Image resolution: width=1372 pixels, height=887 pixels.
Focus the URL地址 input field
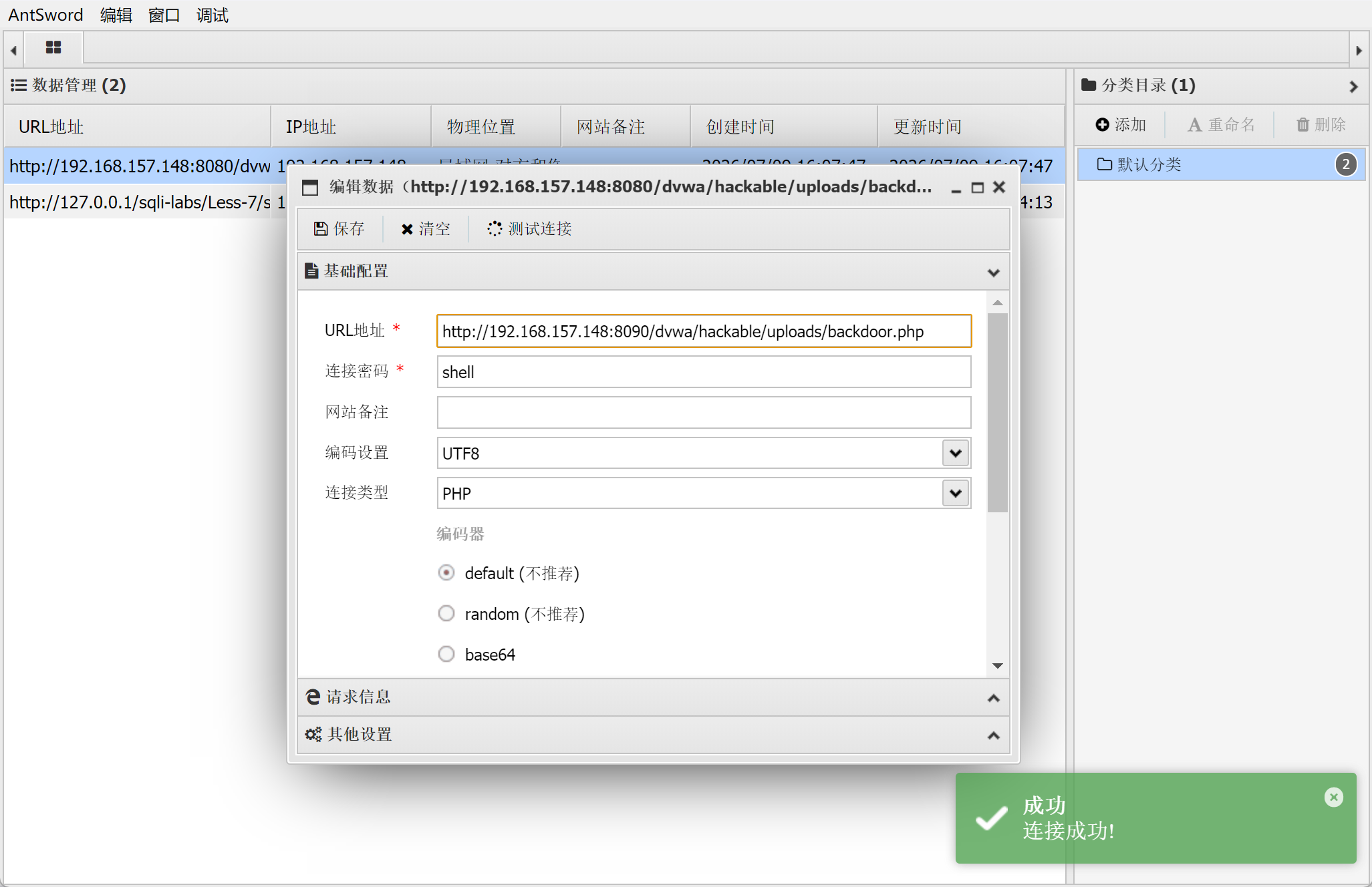(704, 331)
